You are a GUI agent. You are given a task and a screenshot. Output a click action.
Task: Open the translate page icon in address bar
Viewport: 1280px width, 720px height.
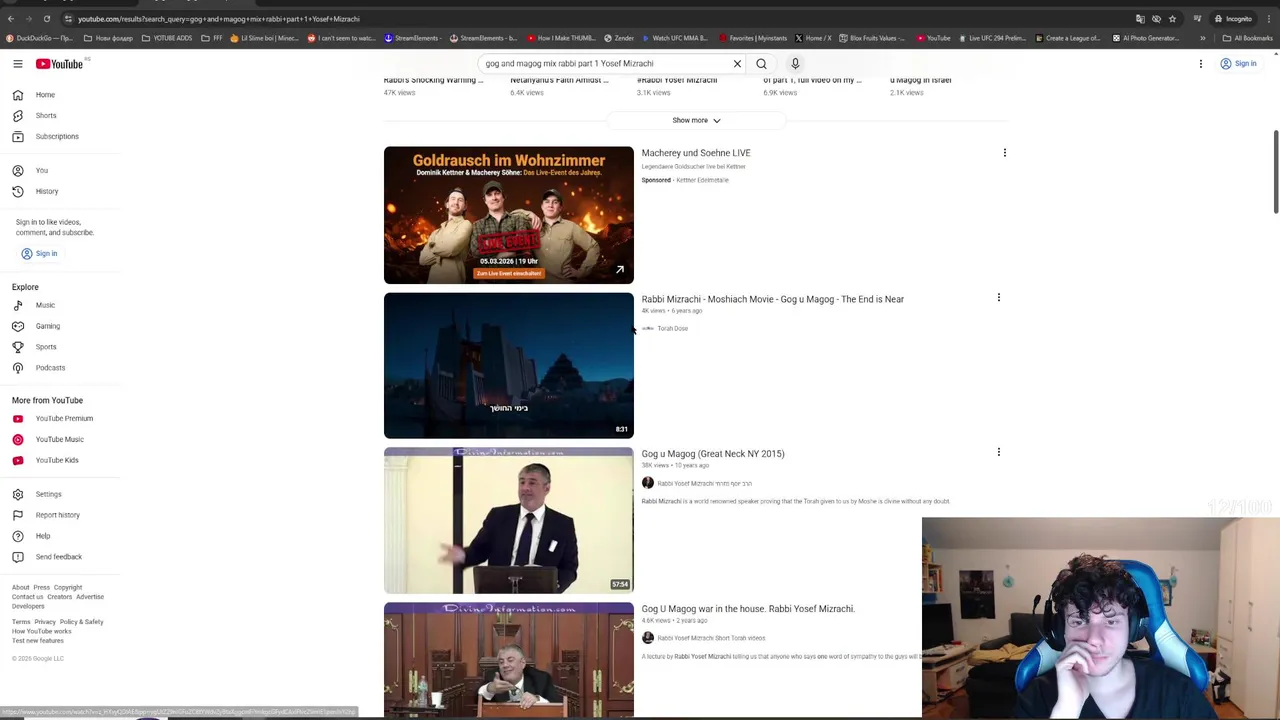point(1140,19)
